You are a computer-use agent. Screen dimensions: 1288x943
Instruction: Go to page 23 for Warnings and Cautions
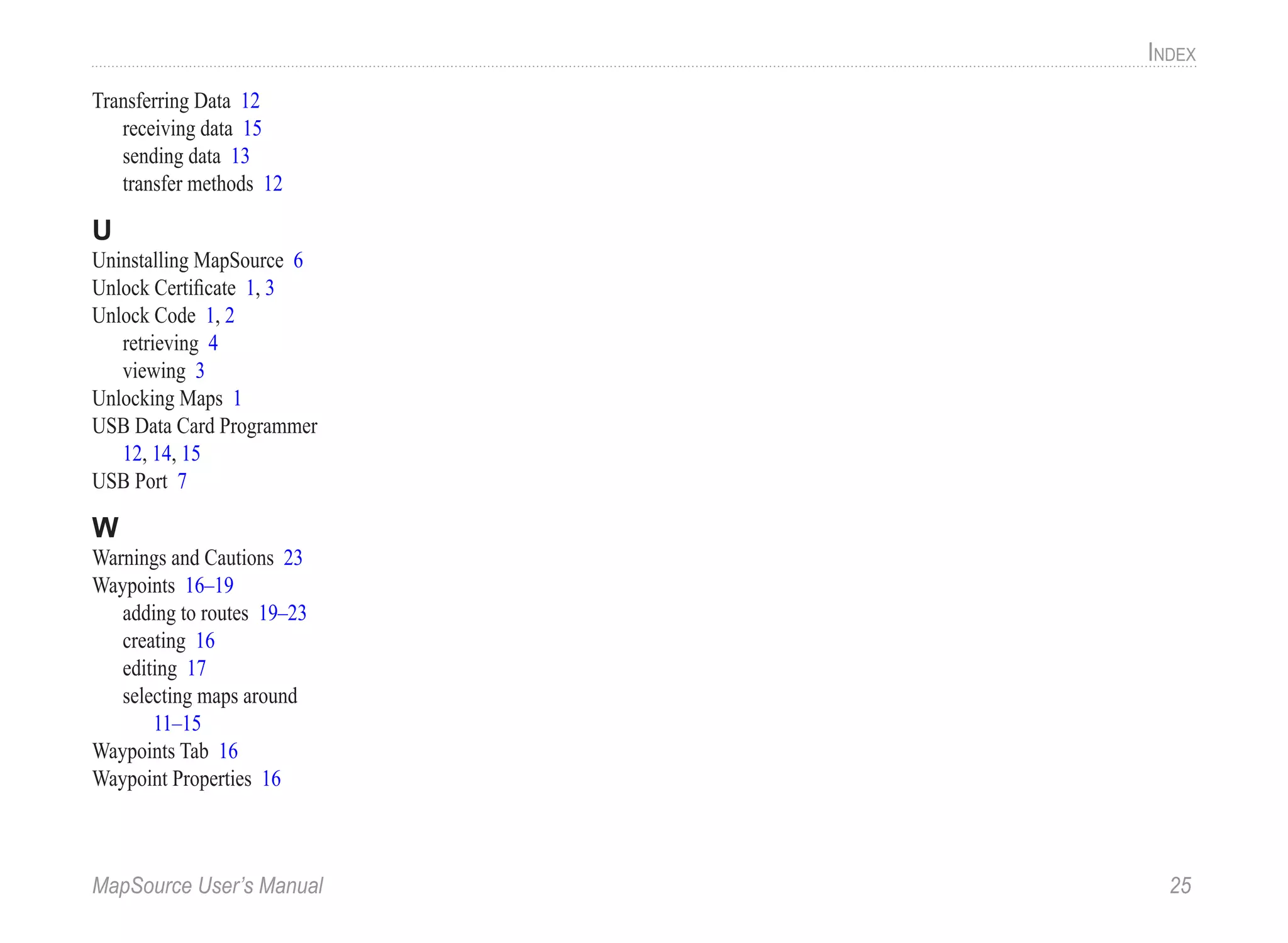pos(293,558)
